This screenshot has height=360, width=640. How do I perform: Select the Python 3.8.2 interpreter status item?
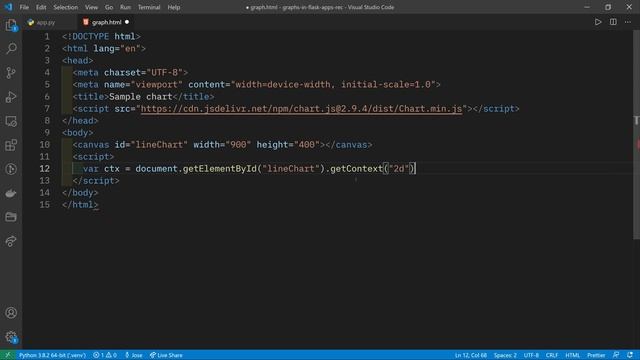52,355
